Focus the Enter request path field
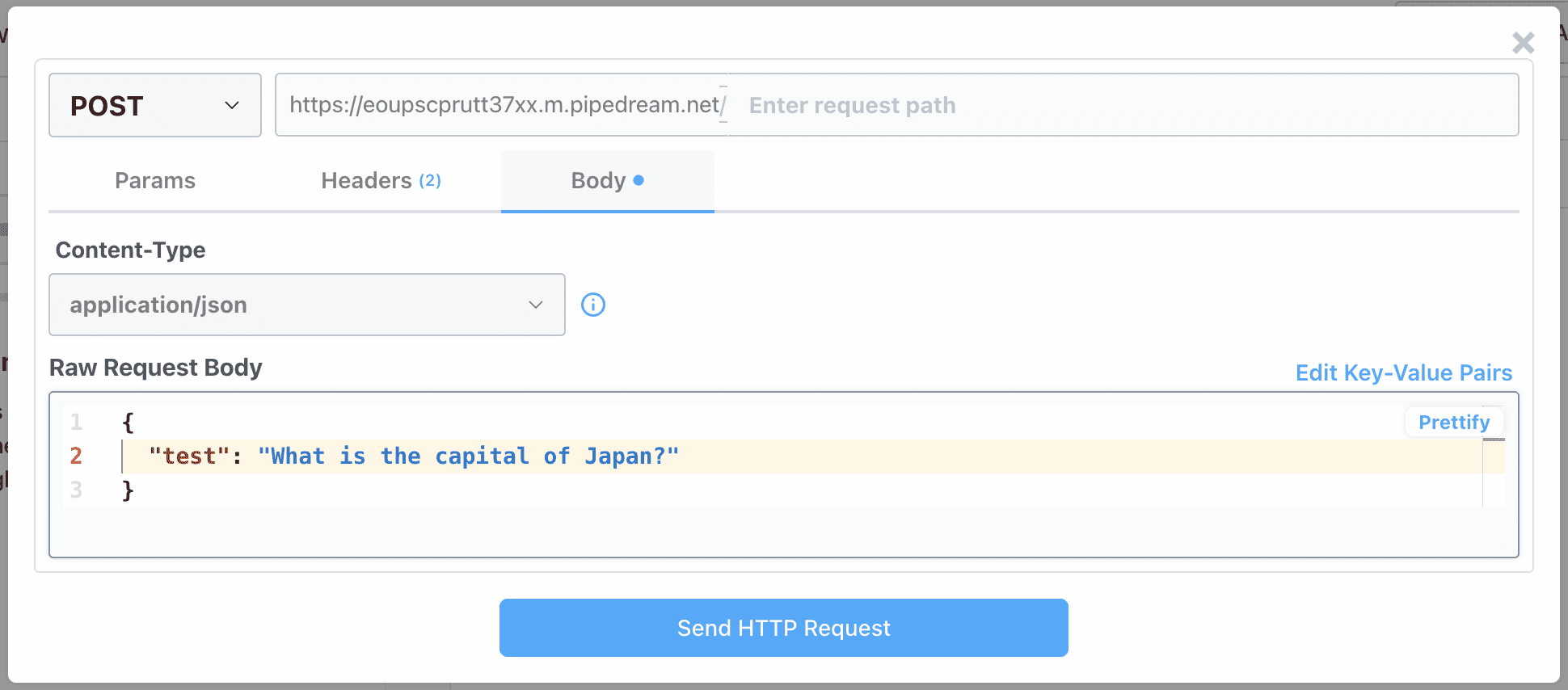Viewport: 1568px width, 690px height. pos(1123,105)
